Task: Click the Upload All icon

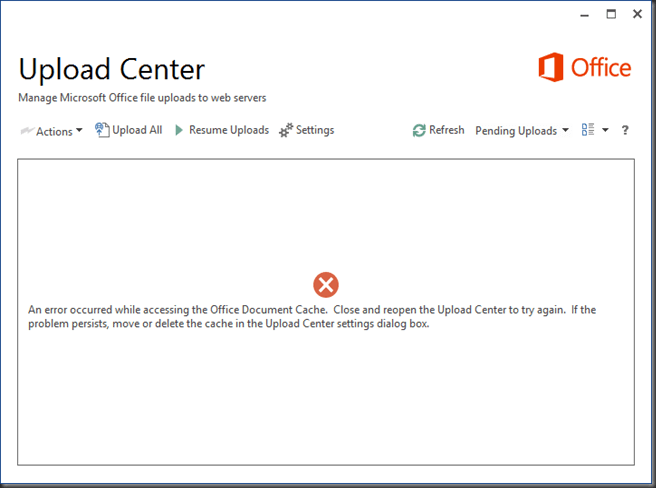Action: point(102,130)
